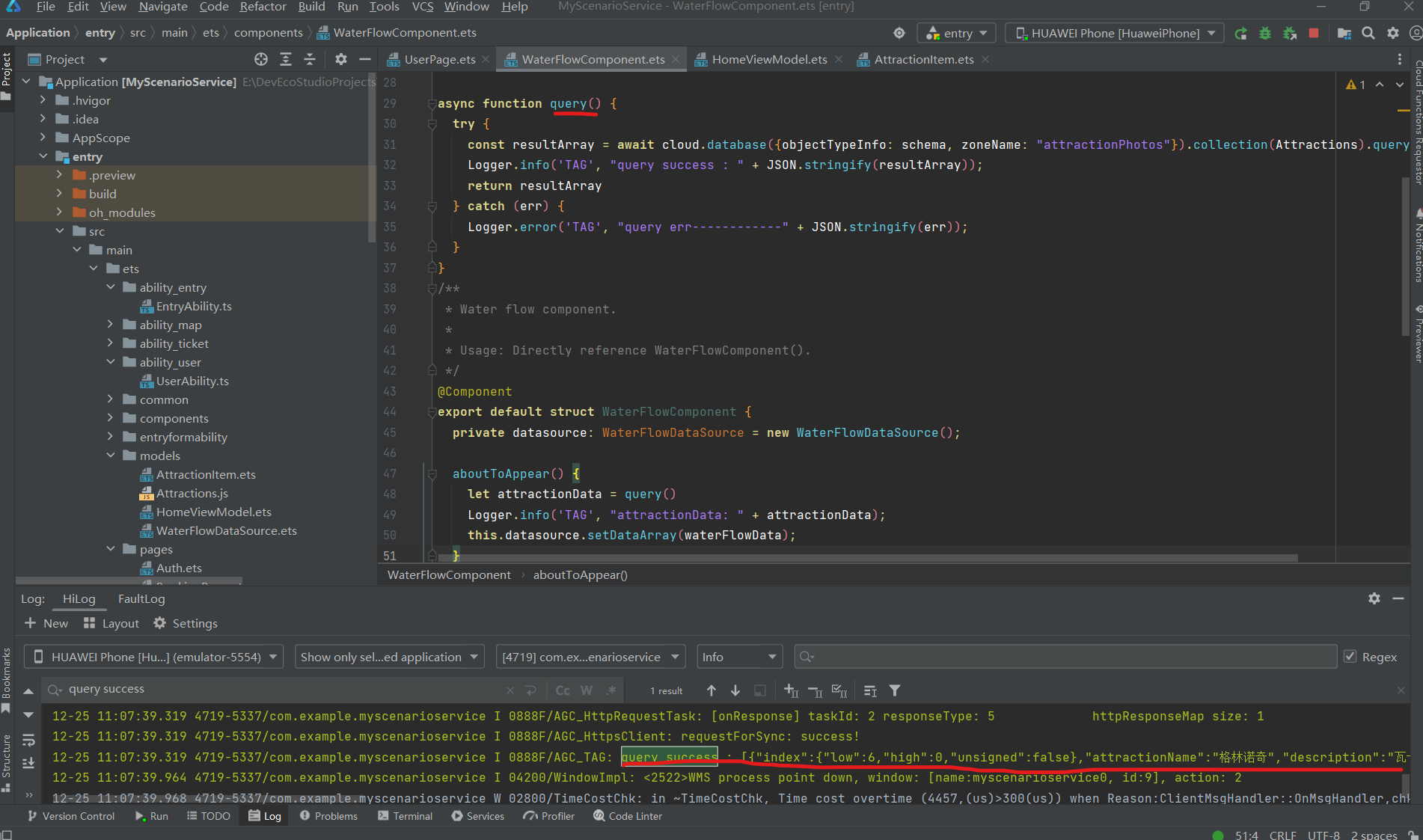
Task: Open Search Everywhere magnifier icon
Action: pos(1368,33)
